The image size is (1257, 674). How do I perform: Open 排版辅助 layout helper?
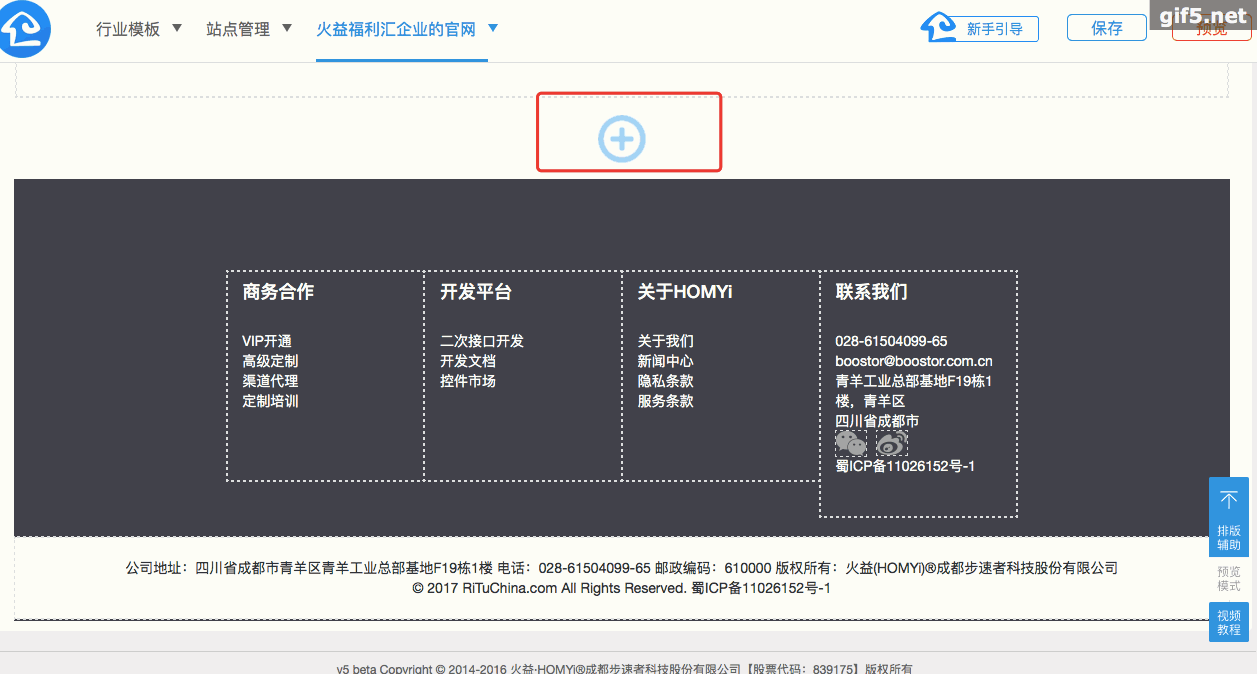pyautogui.click(x=1229, y=517)
